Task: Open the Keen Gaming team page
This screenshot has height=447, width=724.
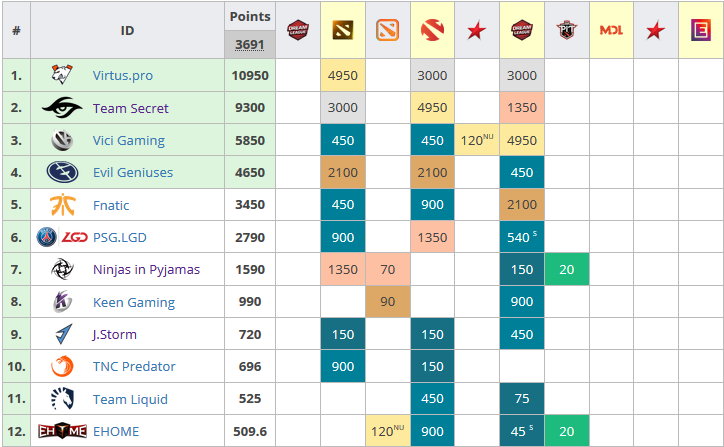Action: click(x=133, y=302)
